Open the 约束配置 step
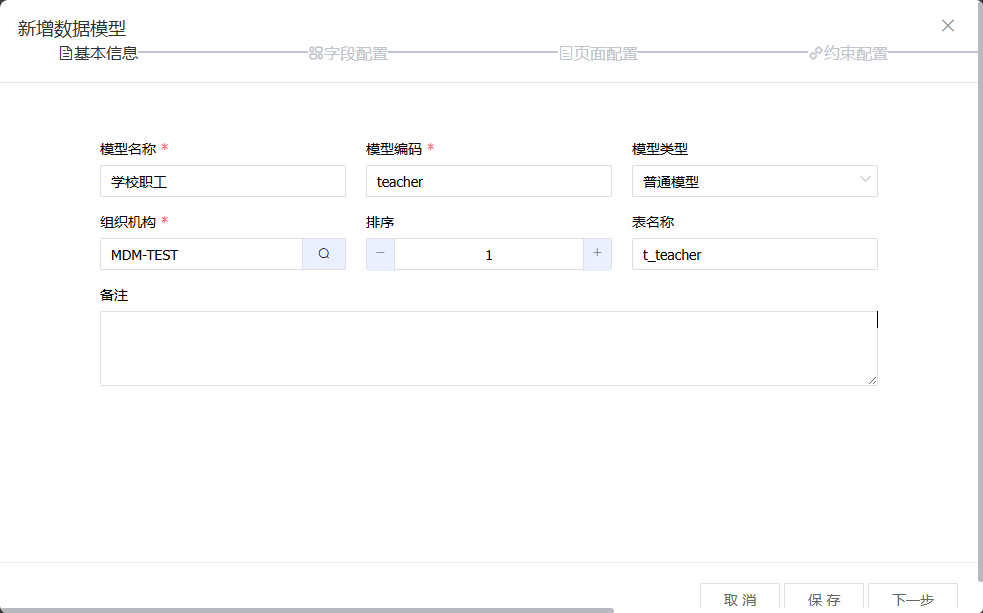Image resolution: width=983 pixels, height=613 pixels. (x=856, y=54)
